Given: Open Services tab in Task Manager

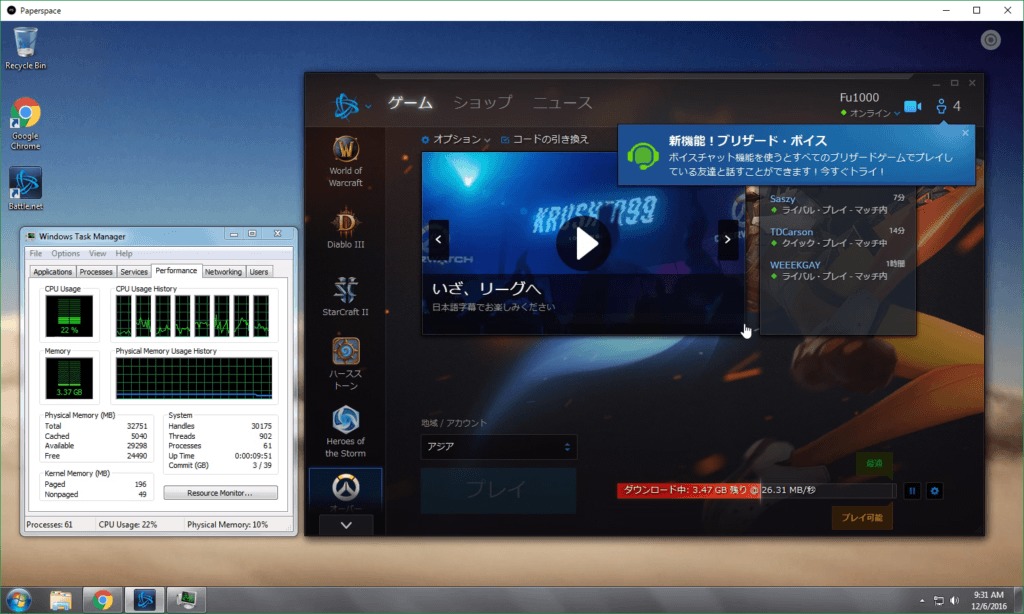Looking at the screenshot, I should [x=134, y=272].
